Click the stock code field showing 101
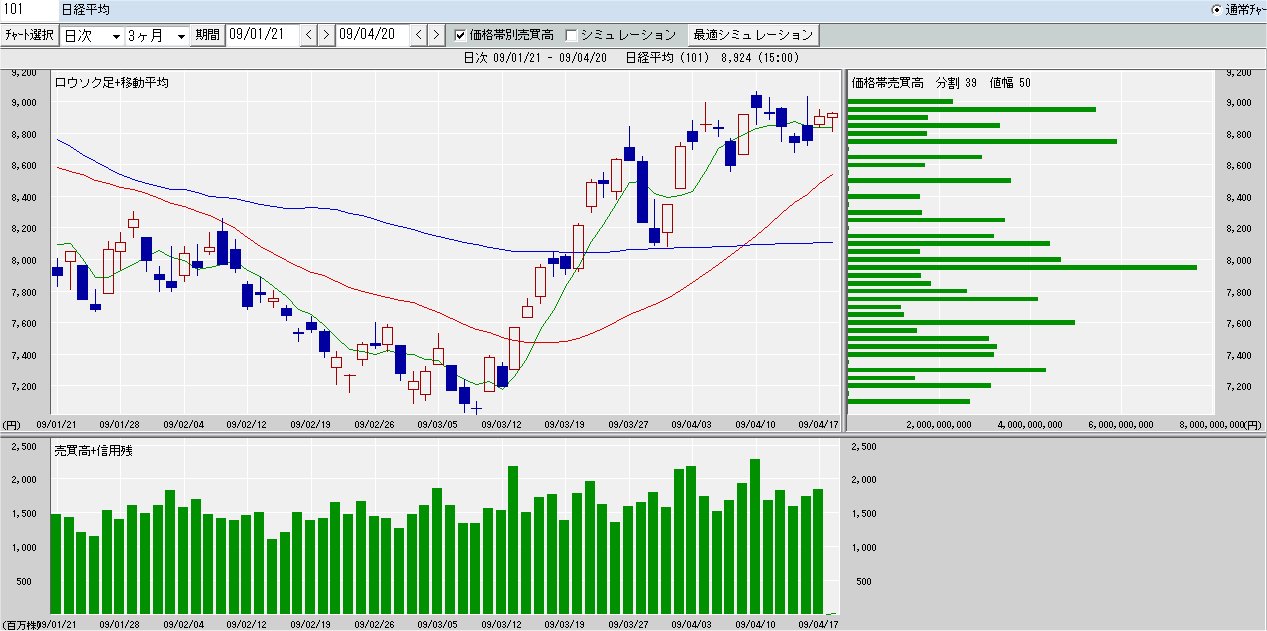Screen dimensions: 1267x631 click(x=27, y=10)
